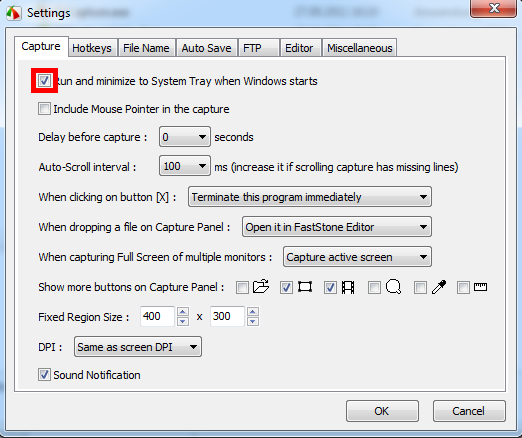Viewport: 522px width, 438px height.
Task: Confirm settings with the OK button
Action: (x=382, y=411)
